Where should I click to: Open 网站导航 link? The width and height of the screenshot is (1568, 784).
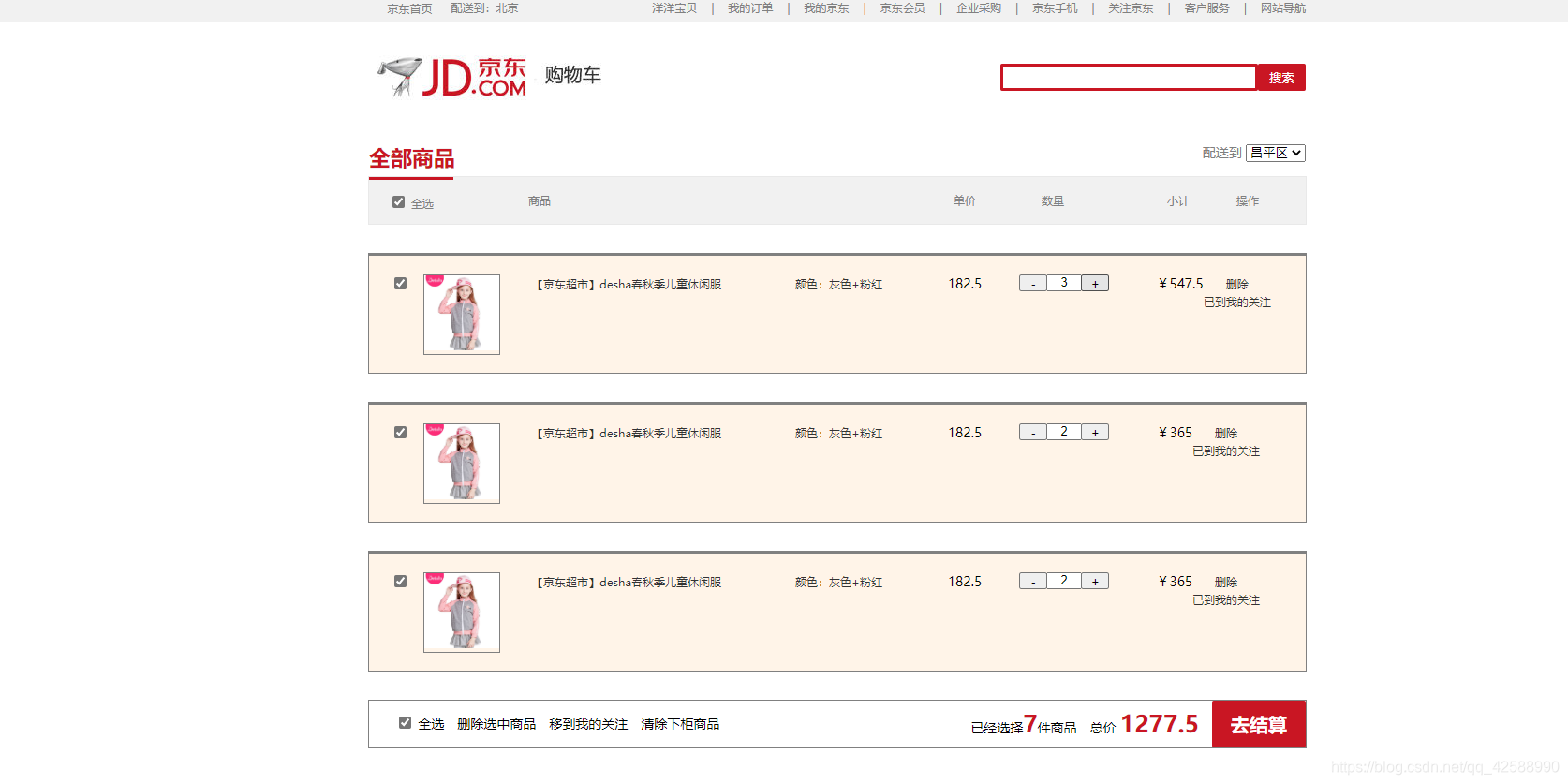coord(1282,8)
